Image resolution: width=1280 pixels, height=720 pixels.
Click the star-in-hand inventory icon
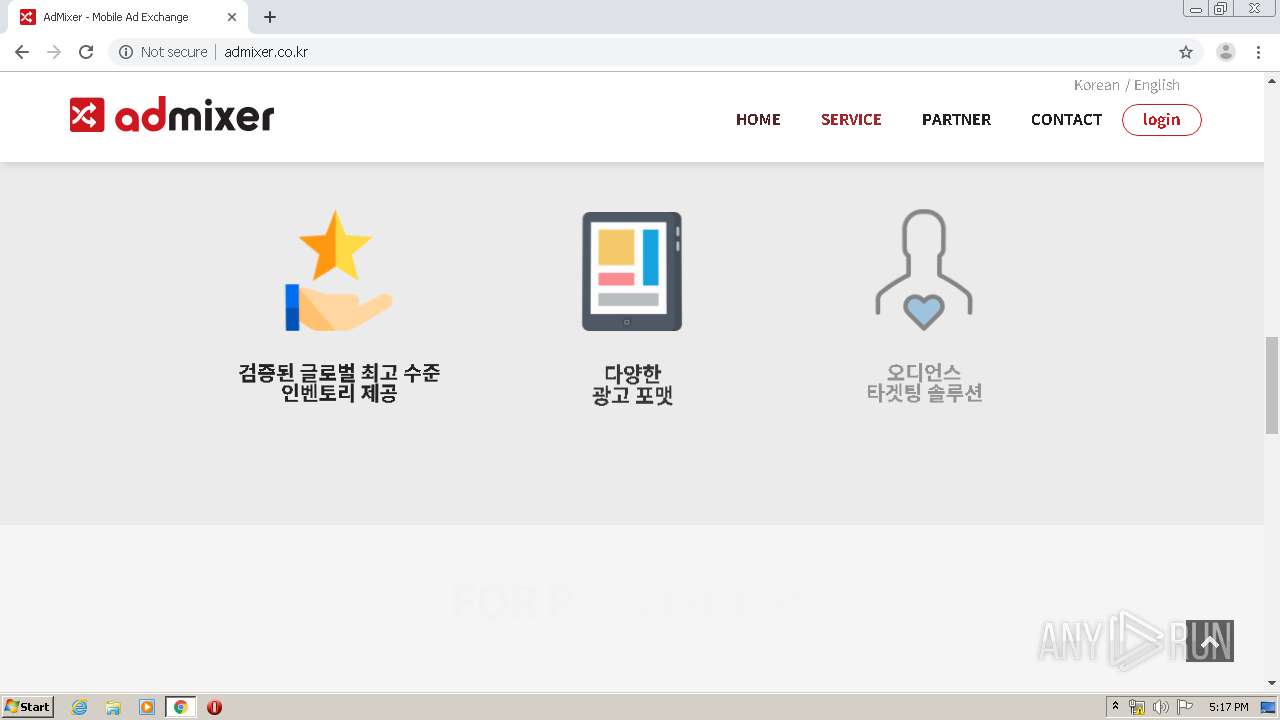click(x=339, y=270)
